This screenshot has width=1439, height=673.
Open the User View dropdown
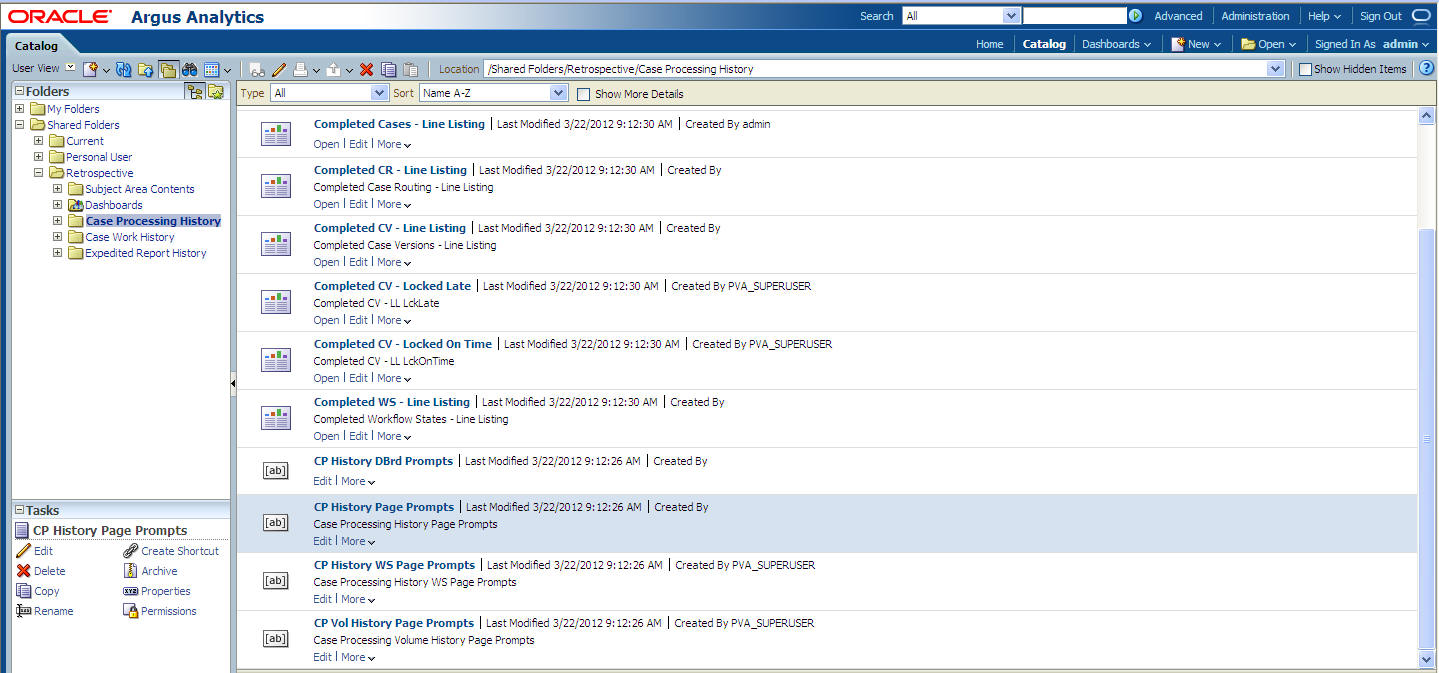point(70,68)
